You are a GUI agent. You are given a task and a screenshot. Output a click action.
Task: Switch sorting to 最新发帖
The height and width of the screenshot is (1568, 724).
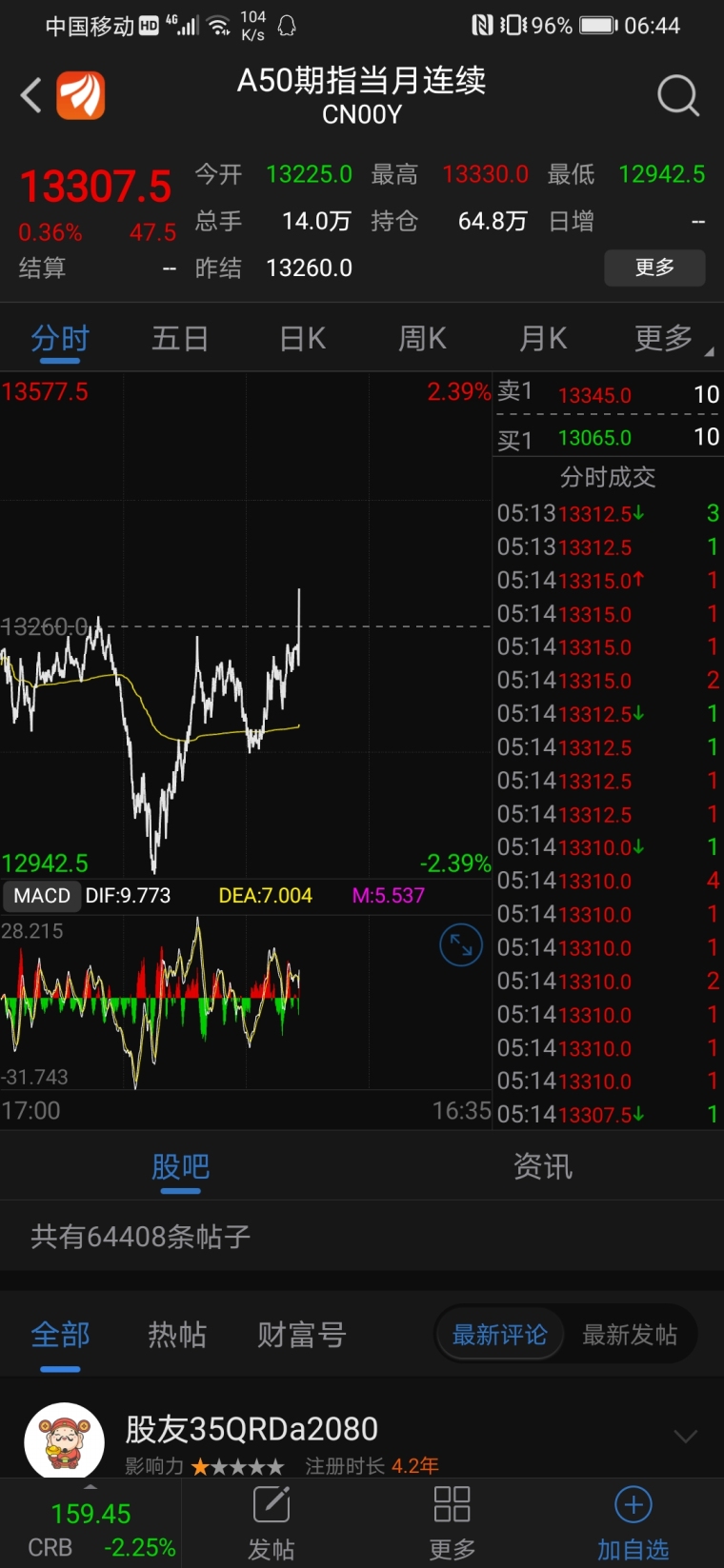tap(630, 1335)
